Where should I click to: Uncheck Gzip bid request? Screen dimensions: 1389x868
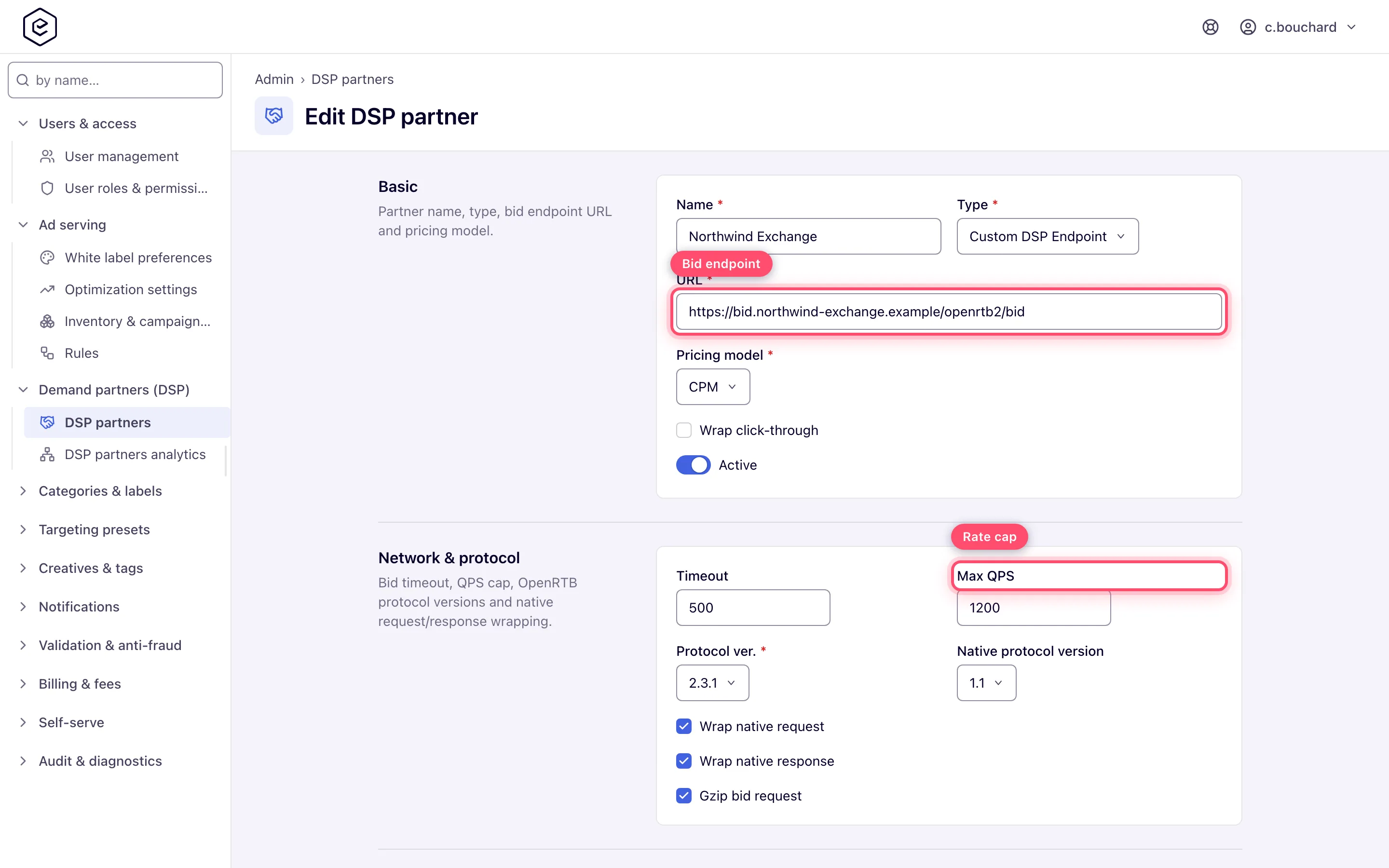(x=683, y=796)
